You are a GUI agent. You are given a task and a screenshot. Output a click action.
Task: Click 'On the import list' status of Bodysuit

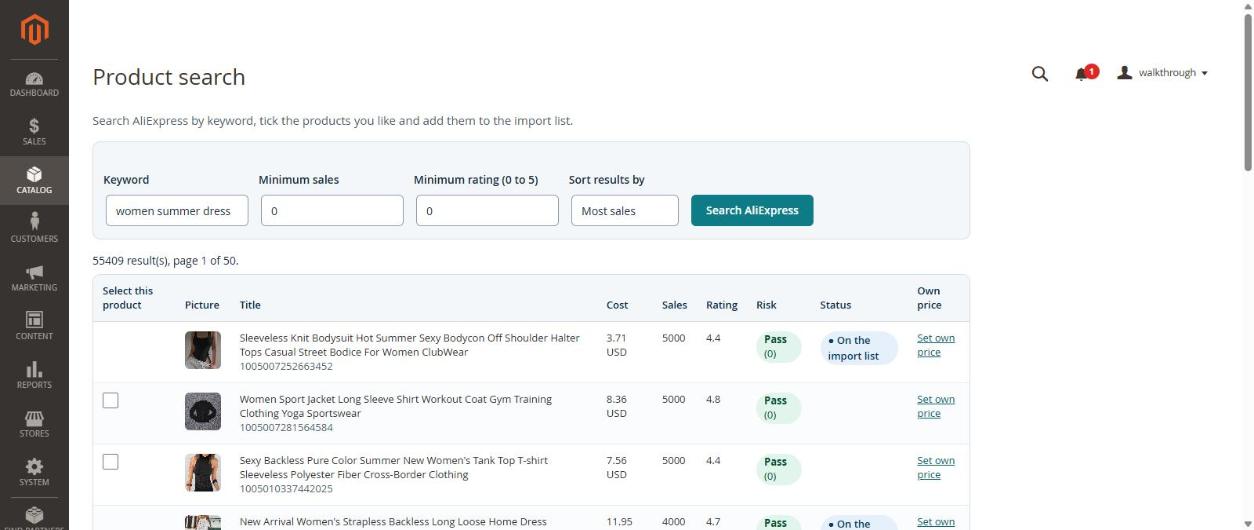pos(857,347)
